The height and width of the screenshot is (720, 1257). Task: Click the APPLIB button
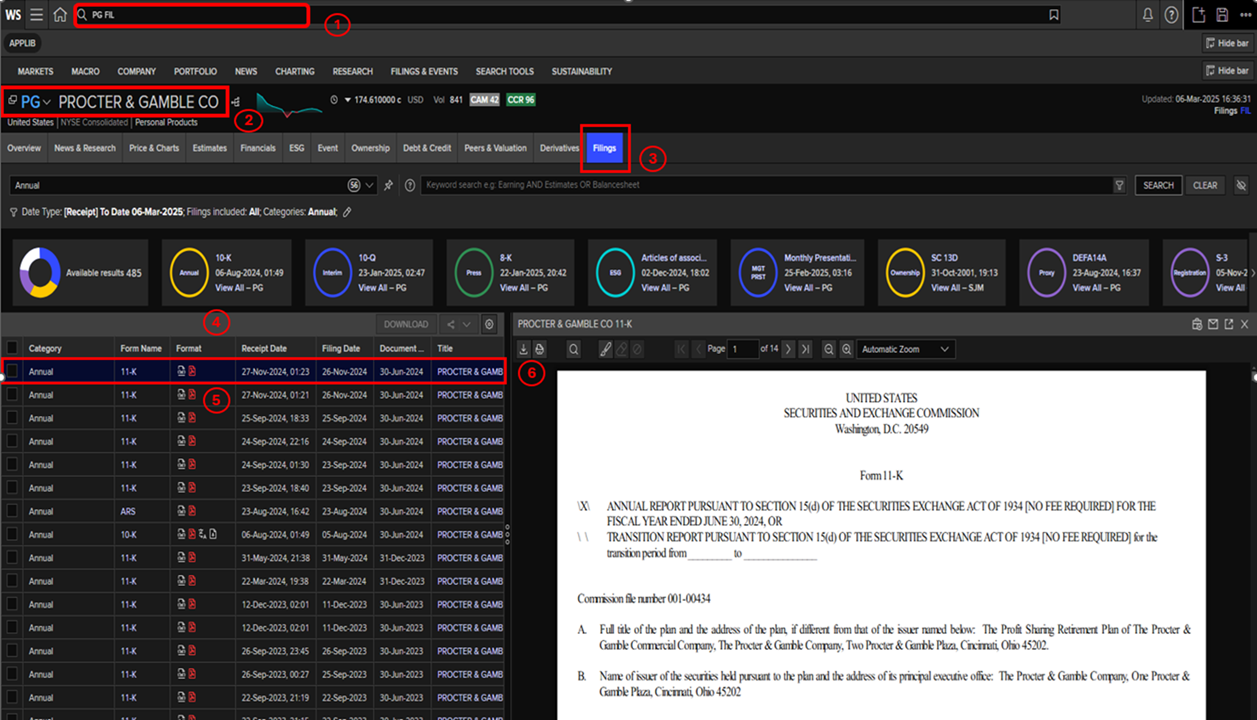click(22, 44)
